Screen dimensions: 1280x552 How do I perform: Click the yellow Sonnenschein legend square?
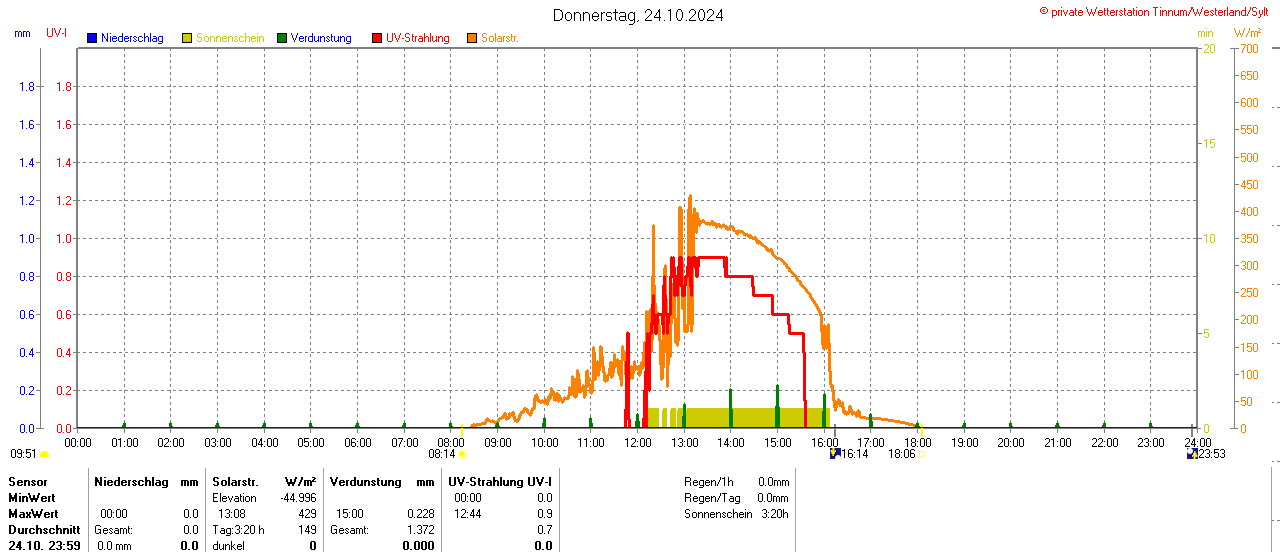pos(187,38)
